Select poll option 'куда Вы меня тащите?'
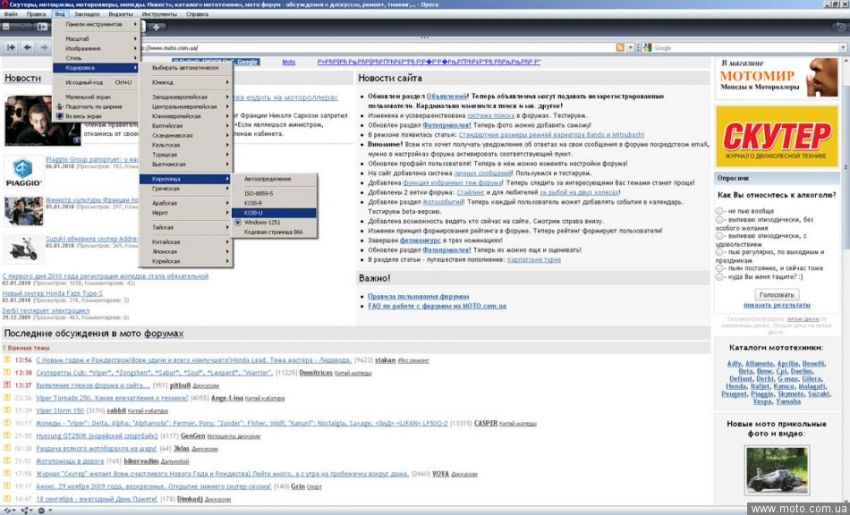This screenshot has width=850, height=515. tap(719, 276)
